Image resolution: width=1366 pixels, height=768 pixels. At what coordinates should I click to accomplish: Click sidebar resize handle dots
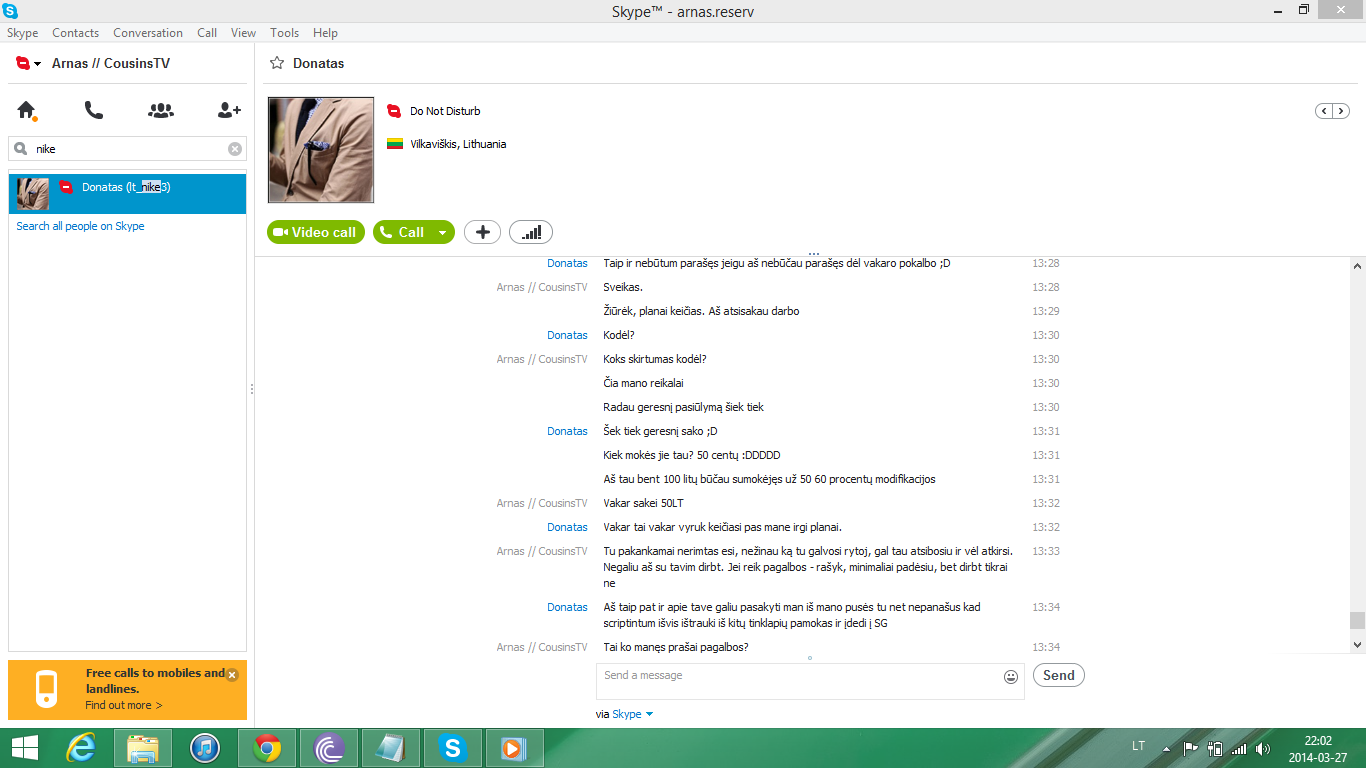[x=251, y=389]
